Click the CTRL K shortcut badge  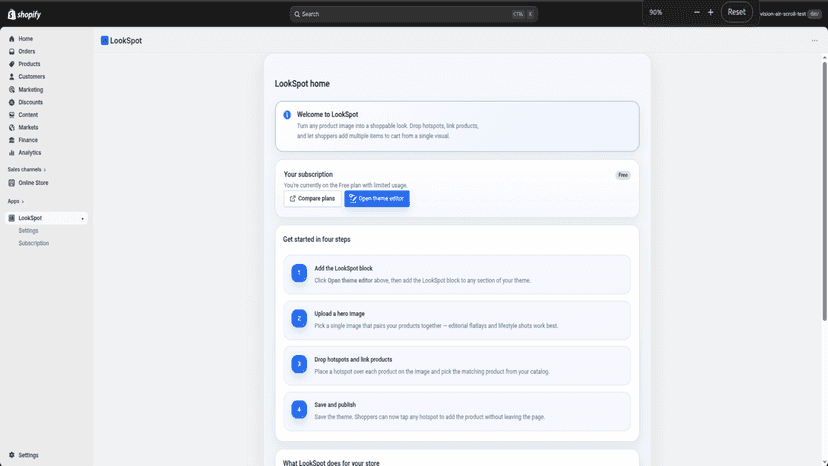coord(523,14)
